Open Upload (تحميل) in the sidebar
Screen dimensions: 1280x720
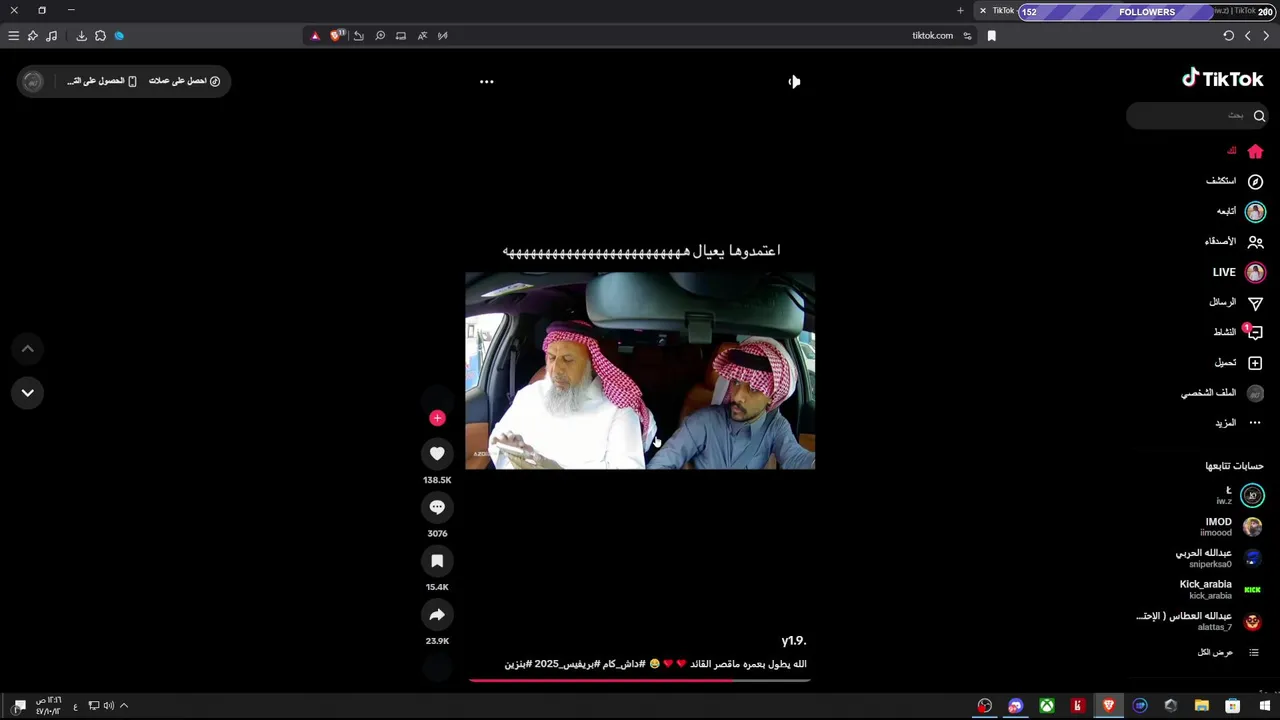coord(1238,363)
